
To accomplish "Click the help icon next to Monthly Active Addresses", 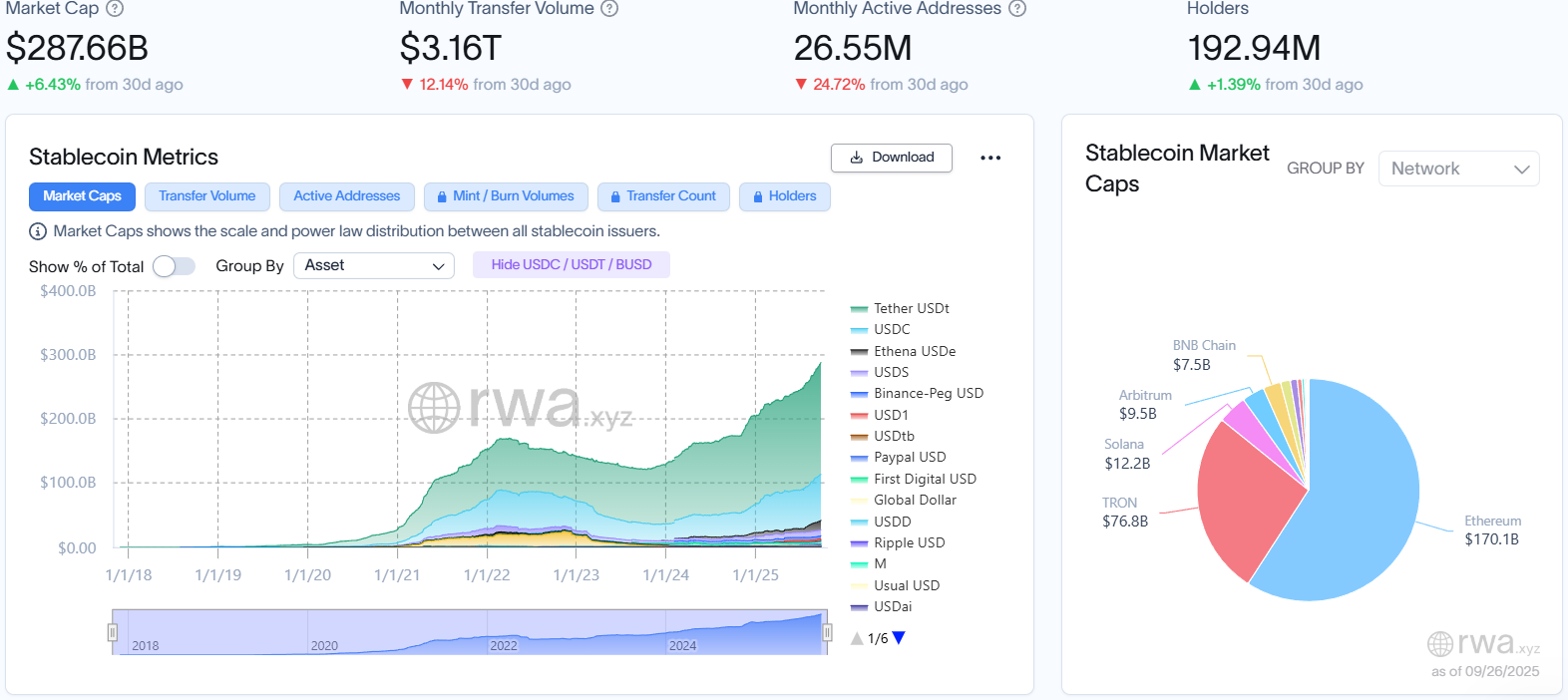I will point(1017,9).
